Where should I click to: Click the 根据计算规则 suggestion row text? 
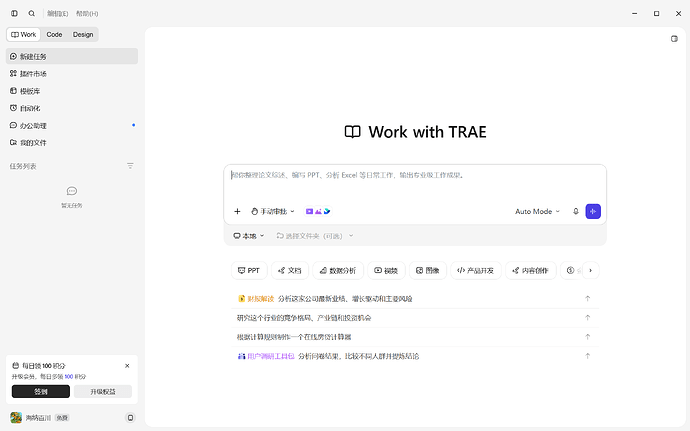click(294, 337)
